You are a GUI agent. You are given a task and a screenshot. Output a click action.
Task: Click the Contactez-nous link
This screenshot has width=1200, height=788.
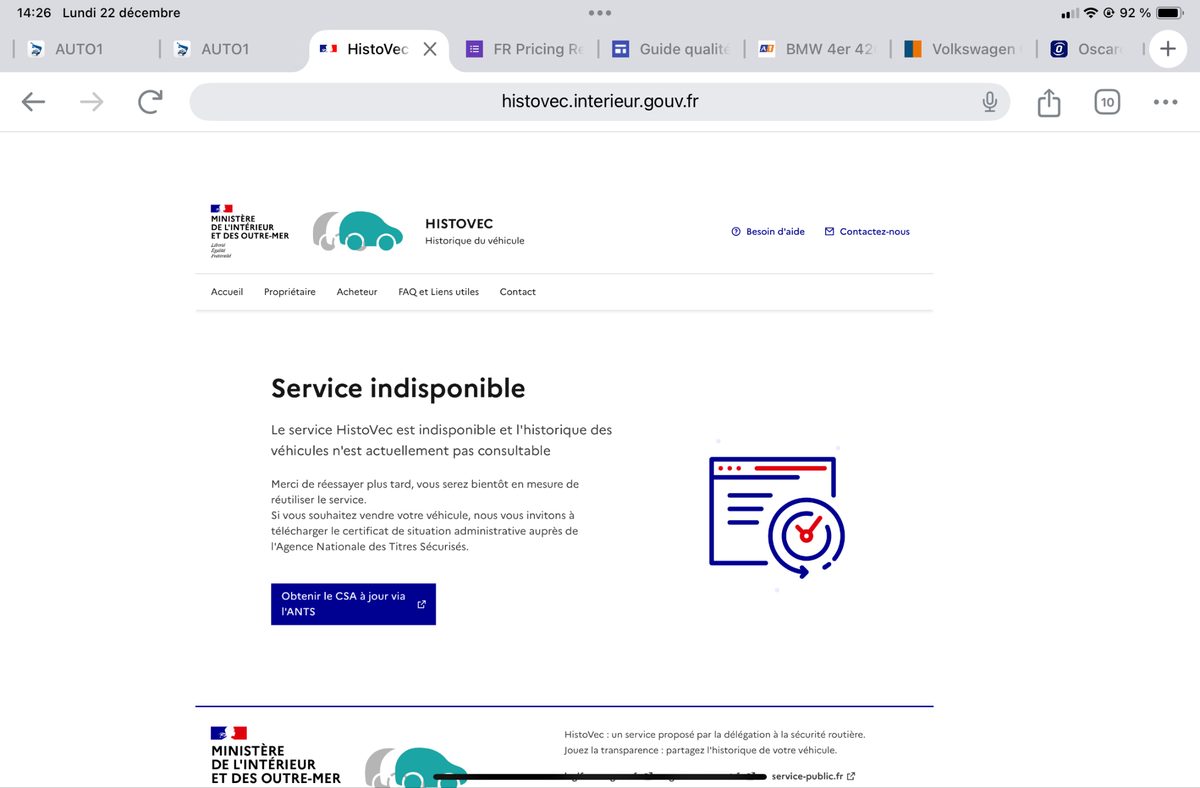pos(867,232)
